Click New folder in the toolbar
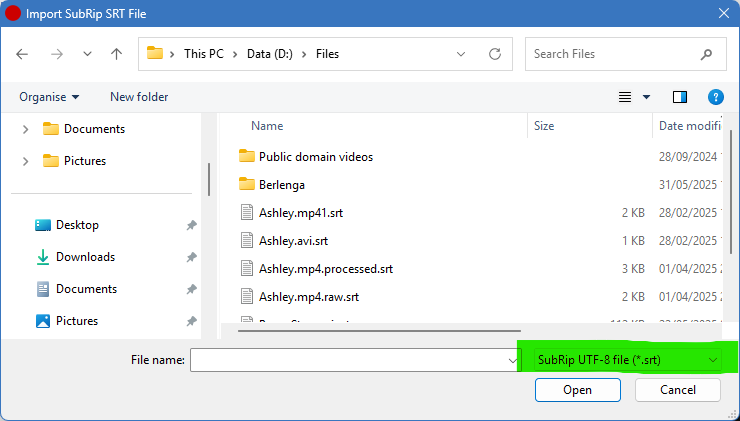 [x=139, y=97]
